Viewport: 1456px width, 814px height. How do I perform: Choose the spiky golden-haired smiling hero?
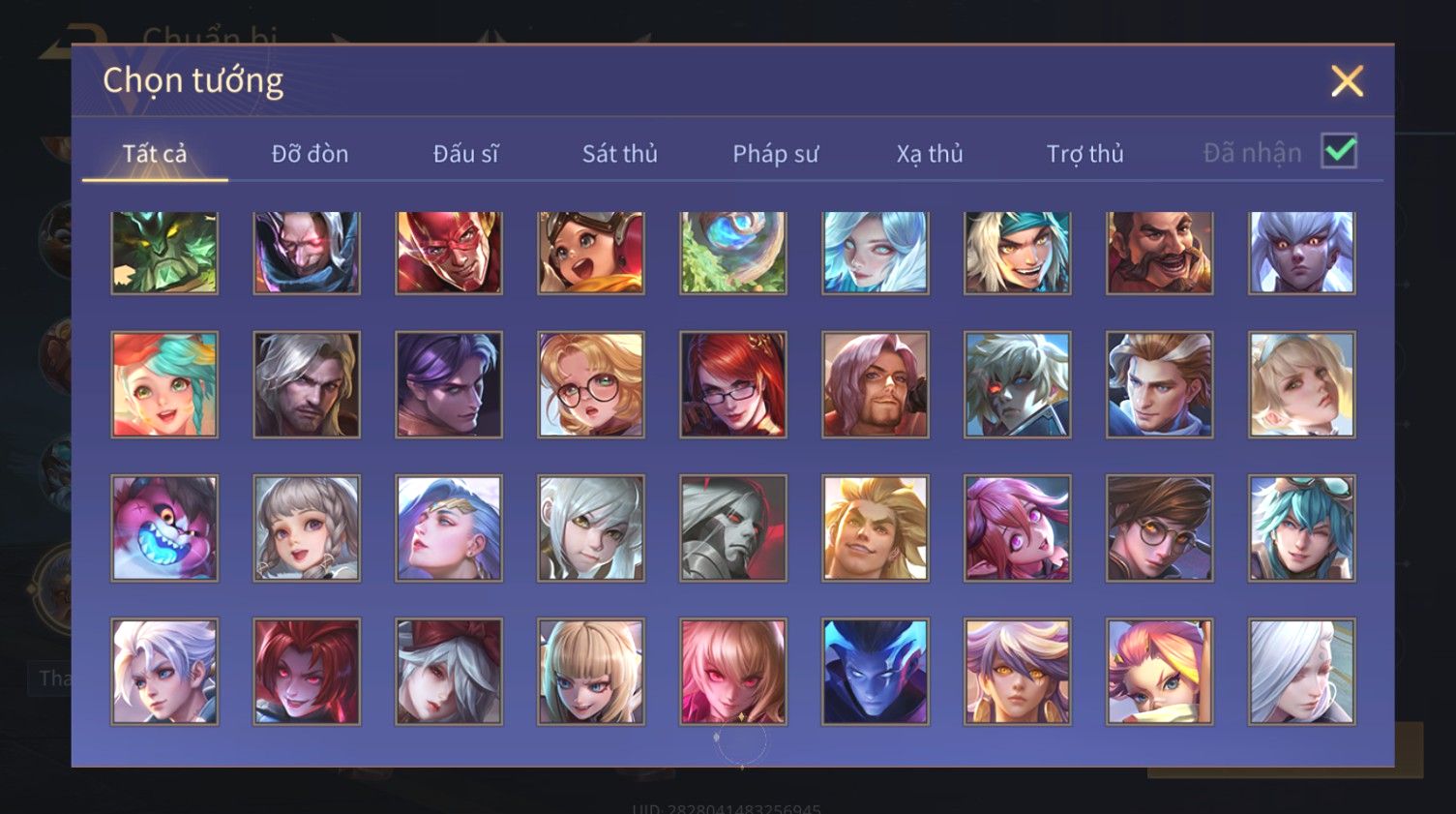coord(876,528)
